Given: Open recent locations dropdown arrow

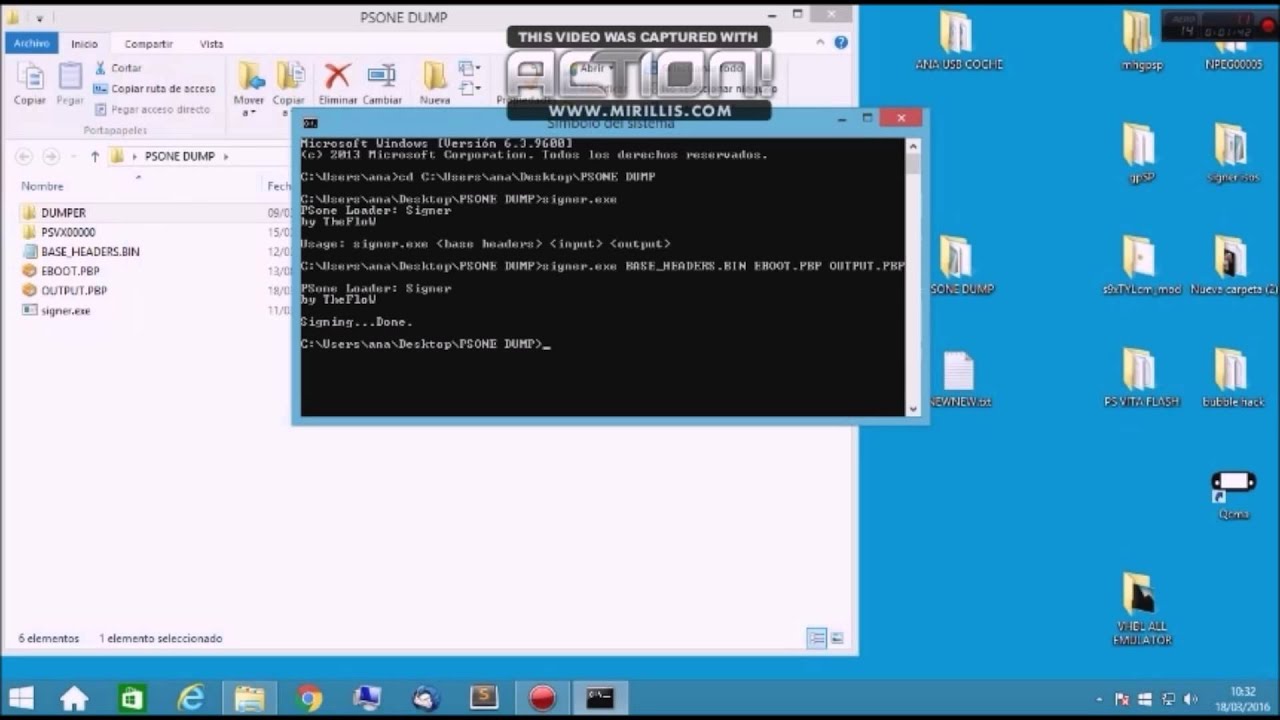Looking at the screenshot, I should point(72,157).
